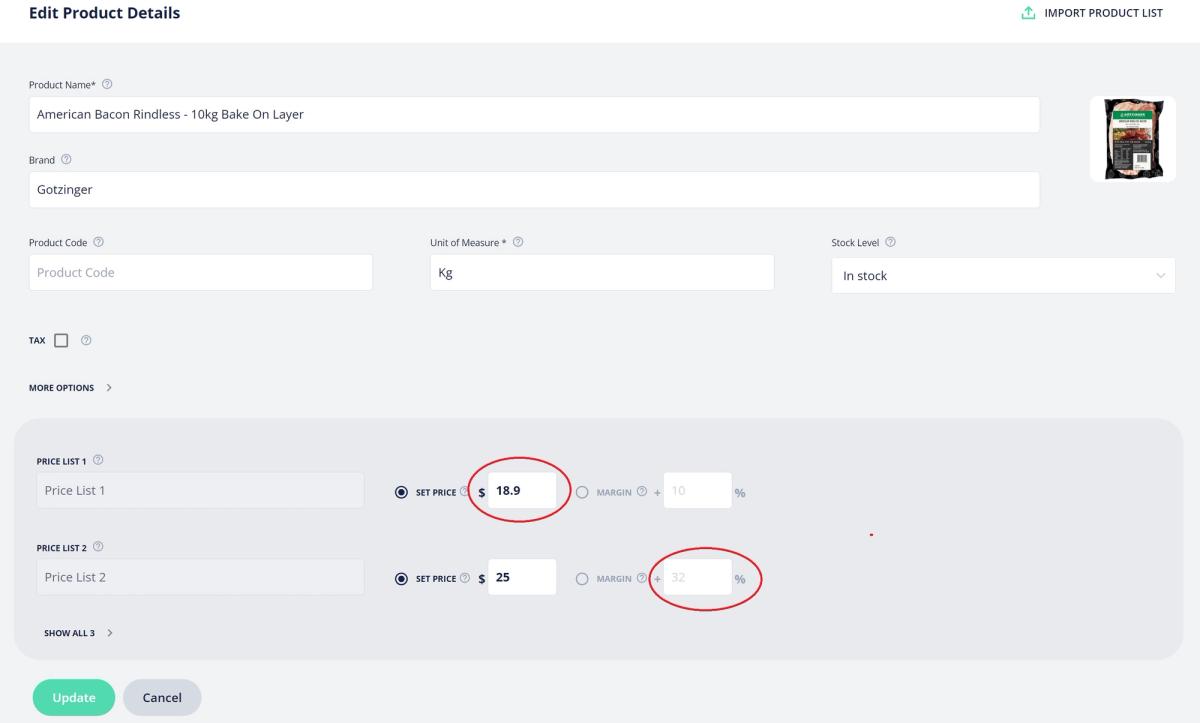
Task: Open Margin help icon in Price List 2 row
Action: (641, 578)
